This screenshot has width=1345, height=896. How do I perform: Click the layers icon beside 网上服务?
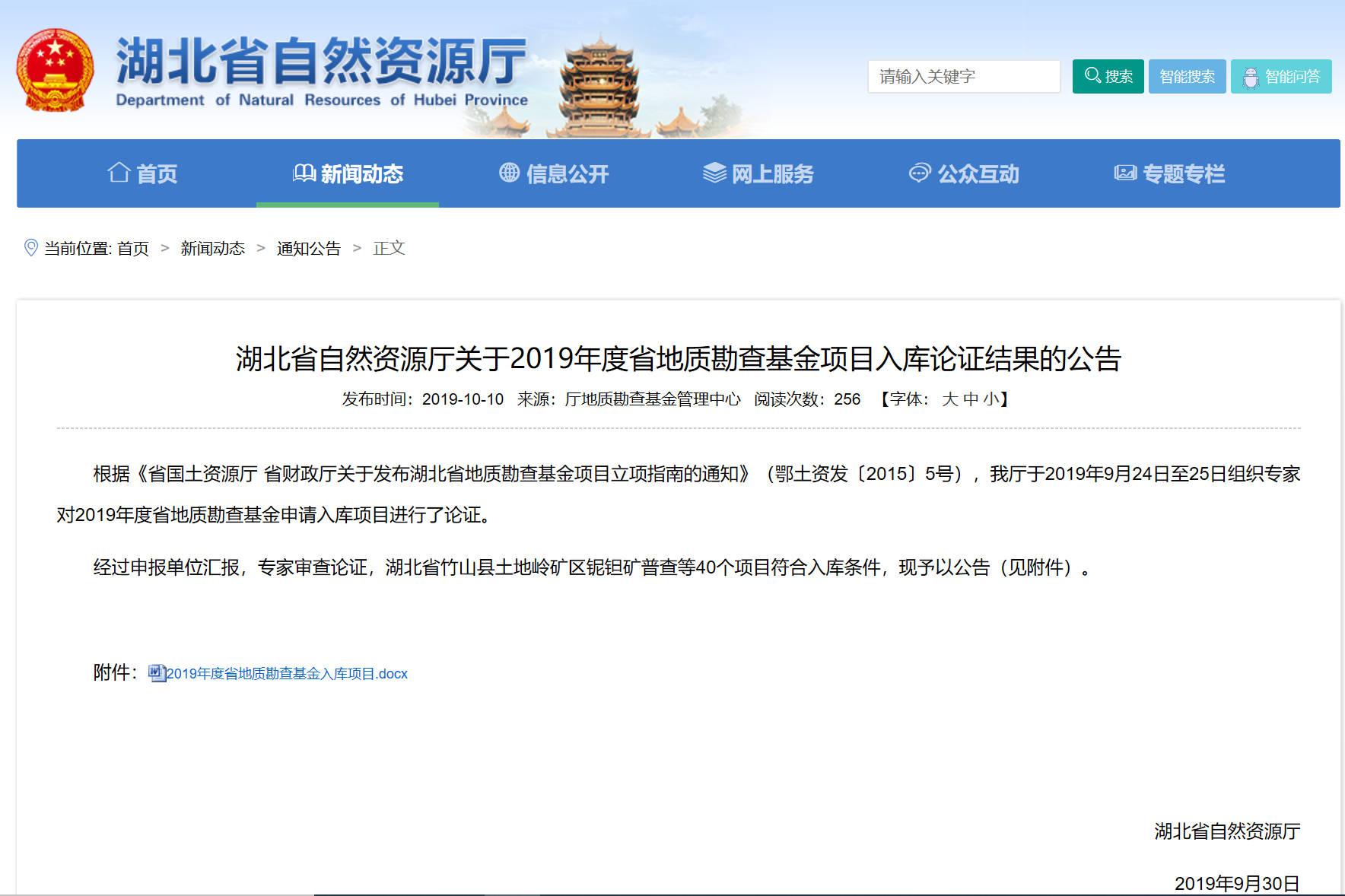[714, 173]
